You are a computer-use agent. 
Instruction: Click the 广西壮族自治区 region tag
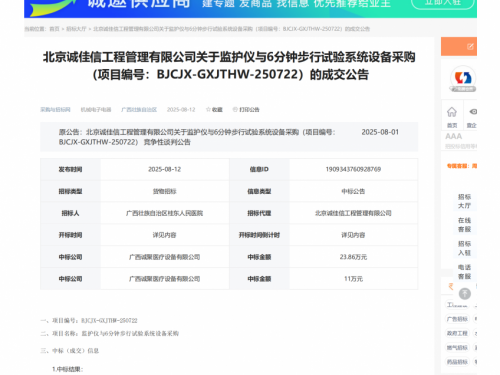[139, 110]
